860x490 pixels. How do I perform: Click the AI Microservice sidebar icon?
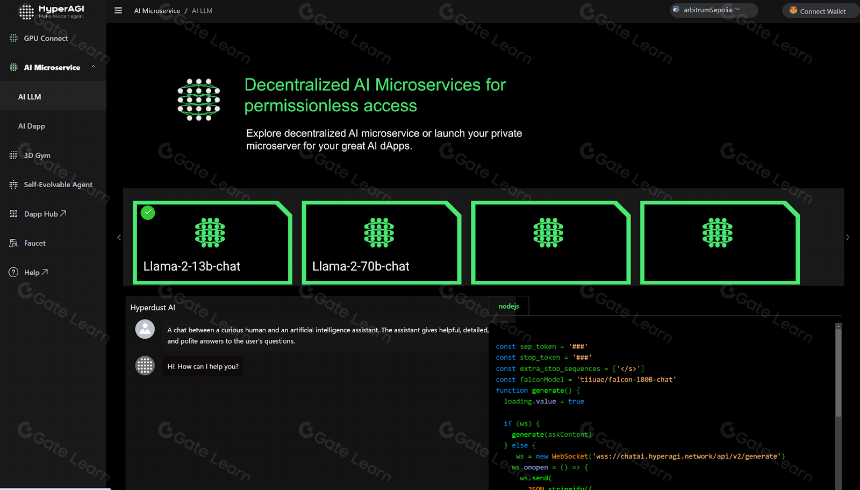[14, 67]
